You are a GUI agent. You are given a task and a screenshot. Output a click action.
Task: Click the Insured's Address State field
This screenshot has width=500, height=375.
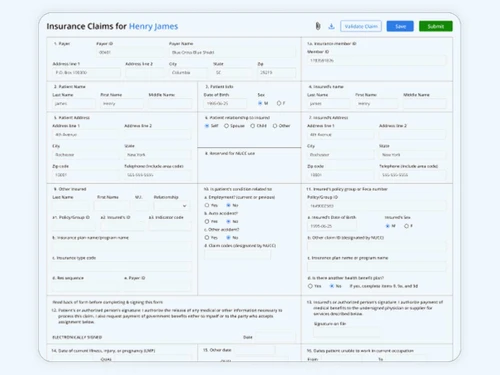tap(413, 155)
